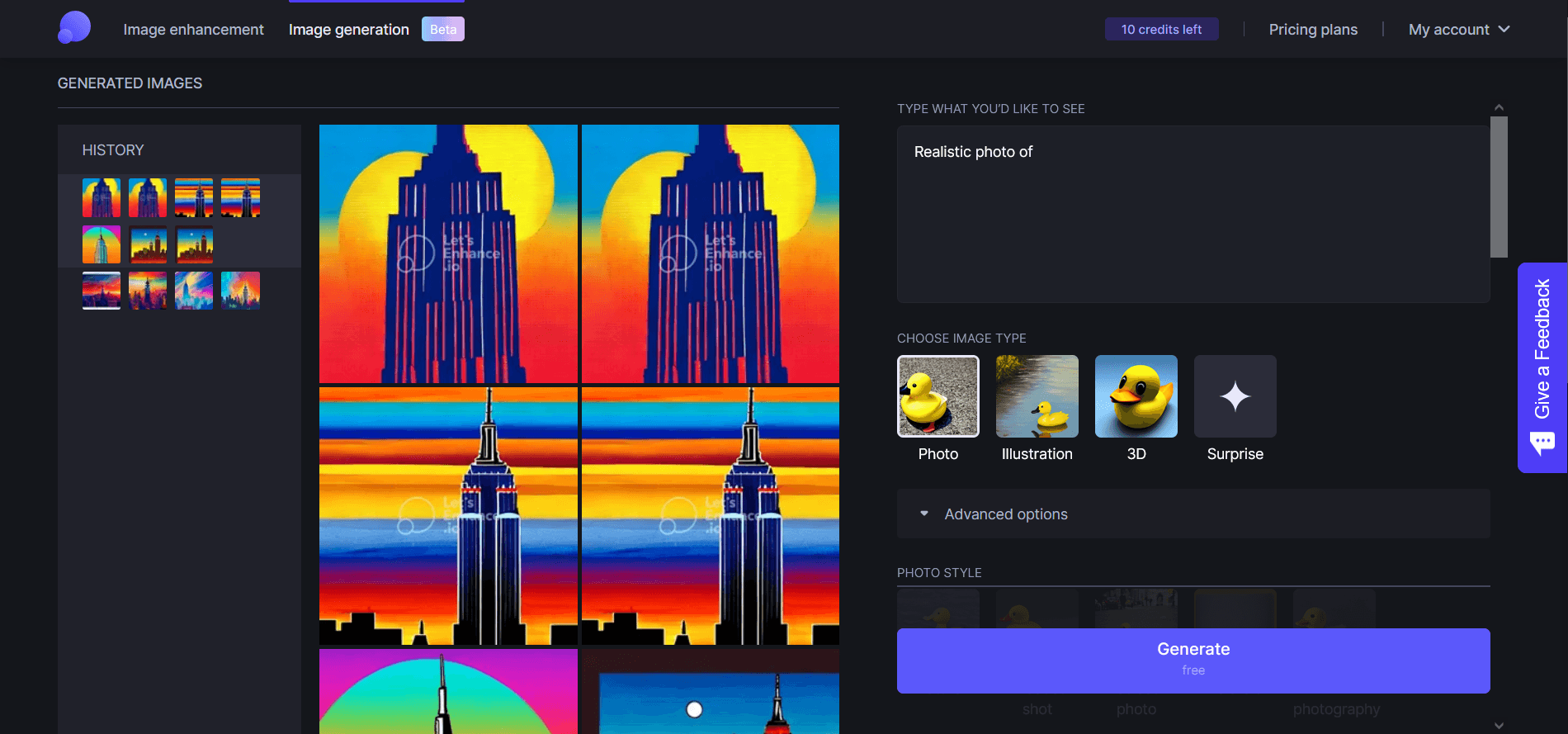Open the Give a Feedback chat icon
1568x734 pixels.
(1542, 443)
